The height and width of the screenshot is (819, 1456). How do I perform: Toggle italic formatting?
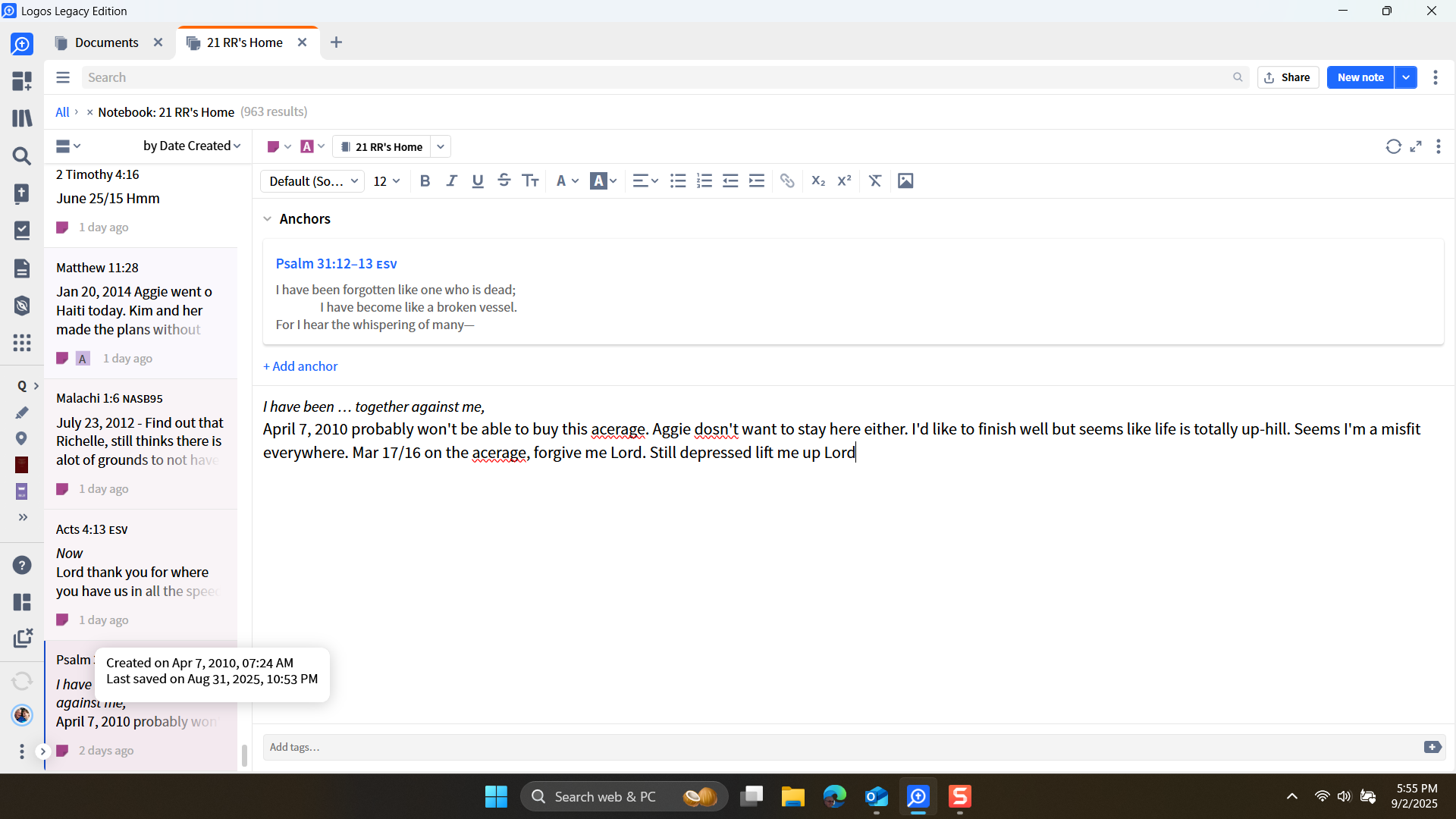(451, 181)
